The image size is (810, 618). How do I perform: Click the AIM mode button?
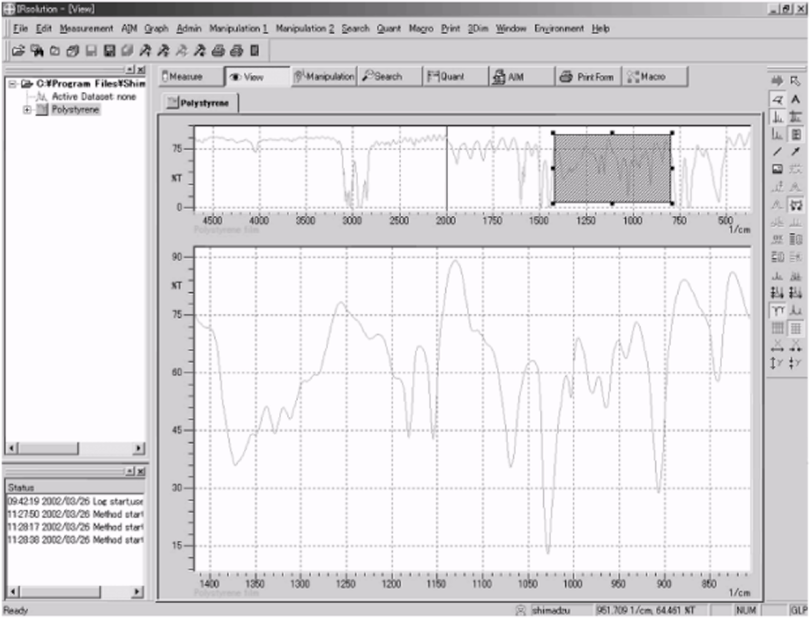522,76
